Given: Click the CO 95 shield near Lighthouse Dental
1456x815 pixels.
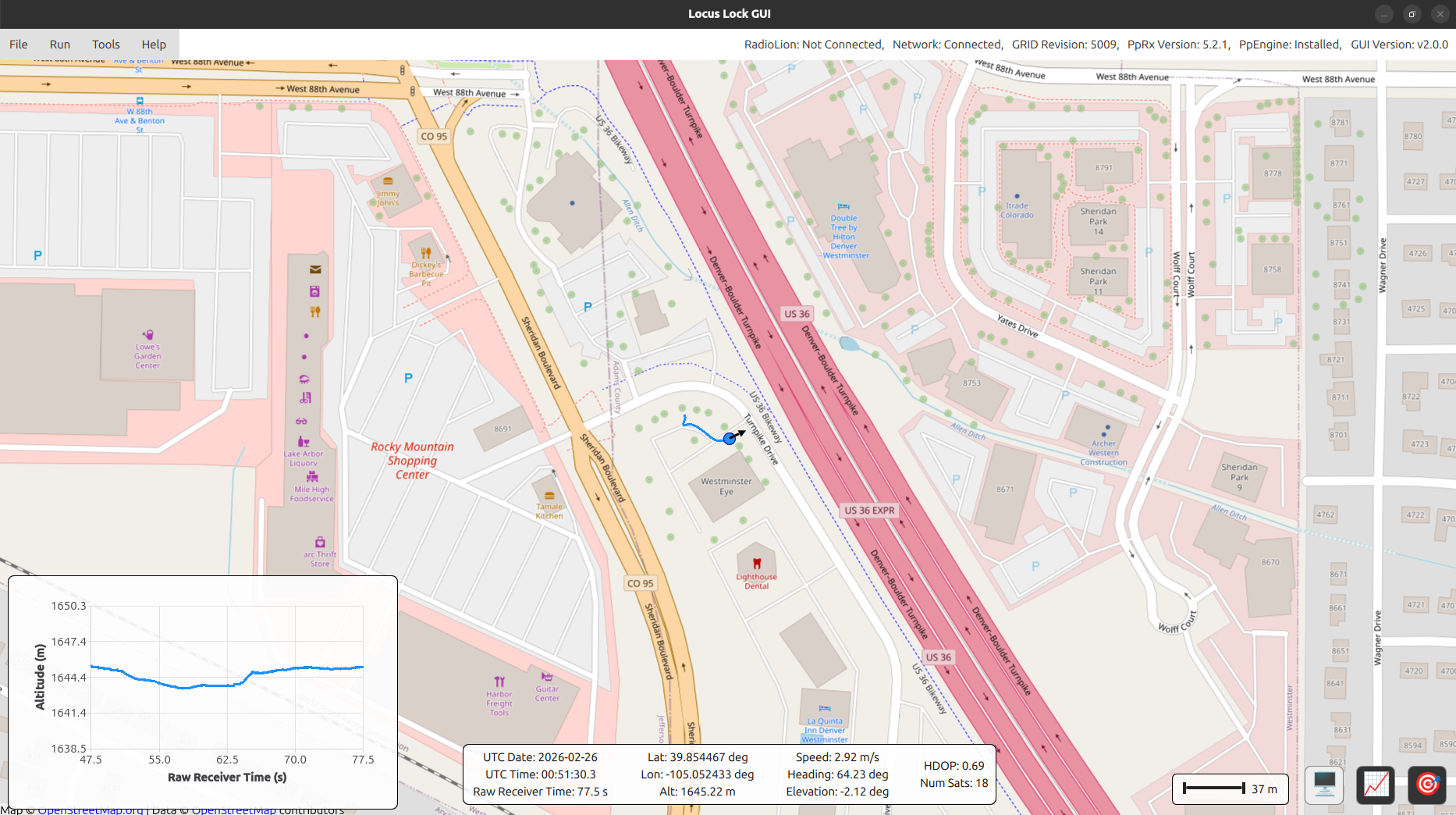Looking at the screenshot, I should (x=641, y=583).
